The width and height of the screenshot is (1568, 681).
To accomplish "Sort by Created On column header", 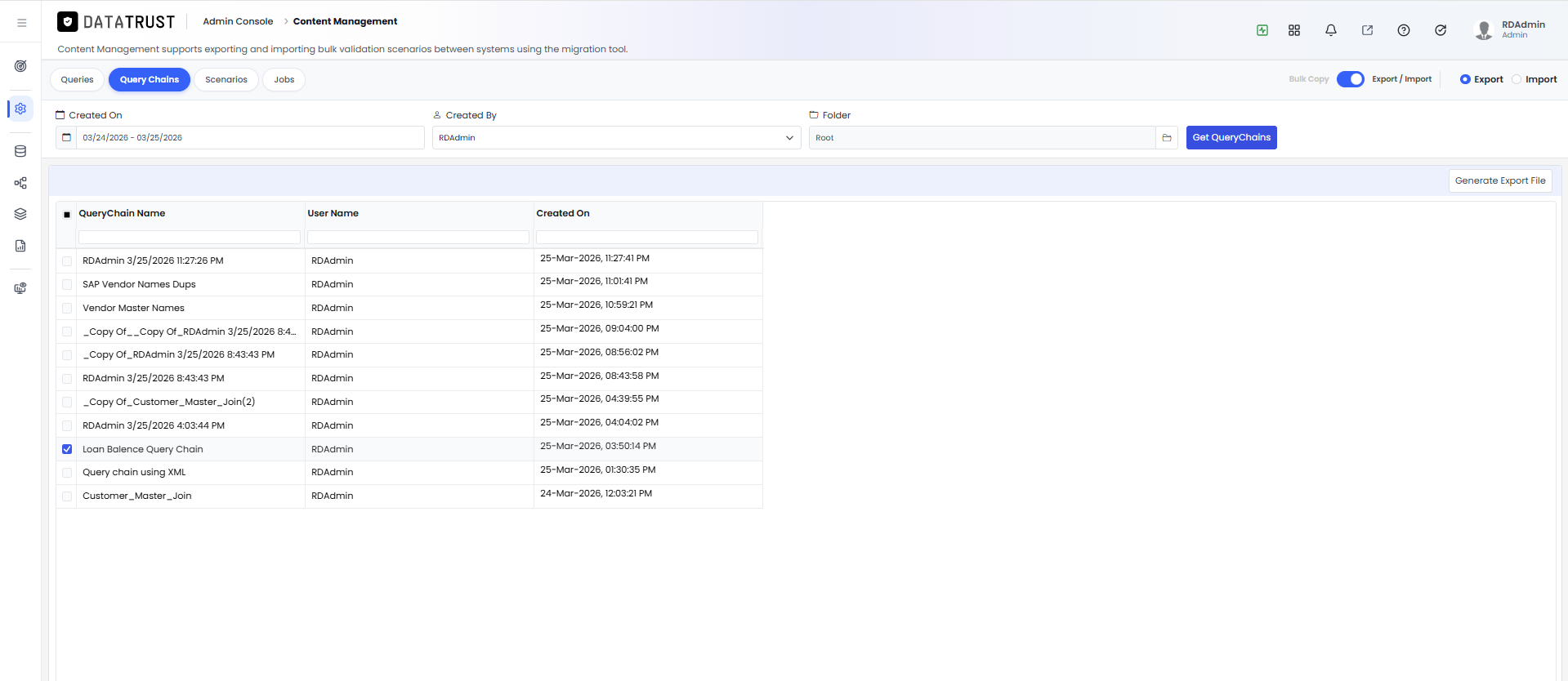I will point(563,213).
